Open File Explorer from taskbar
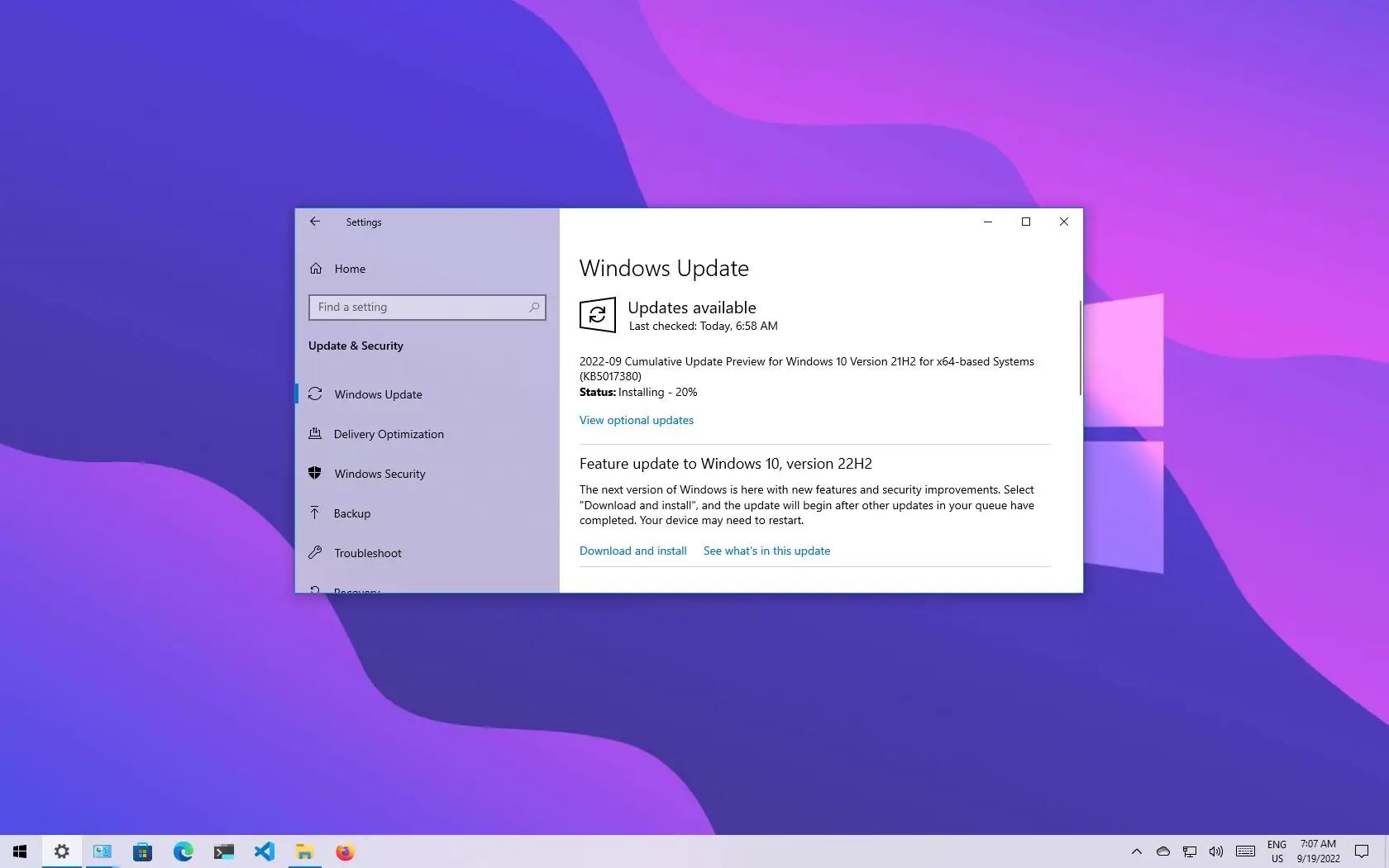This screenshot has width=1389, height=868. pyautogui.click(x=304, y=851)
